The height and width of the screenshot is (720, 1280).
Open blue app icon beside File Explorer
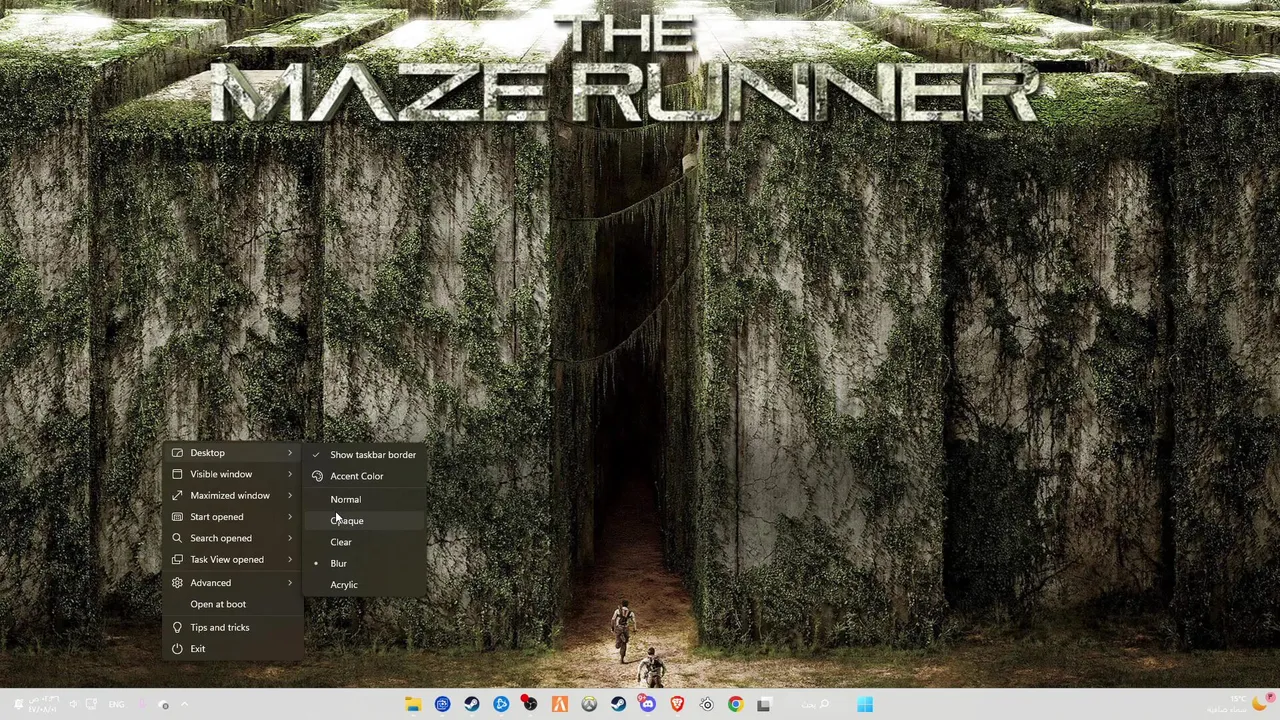[x=442, y=704]
